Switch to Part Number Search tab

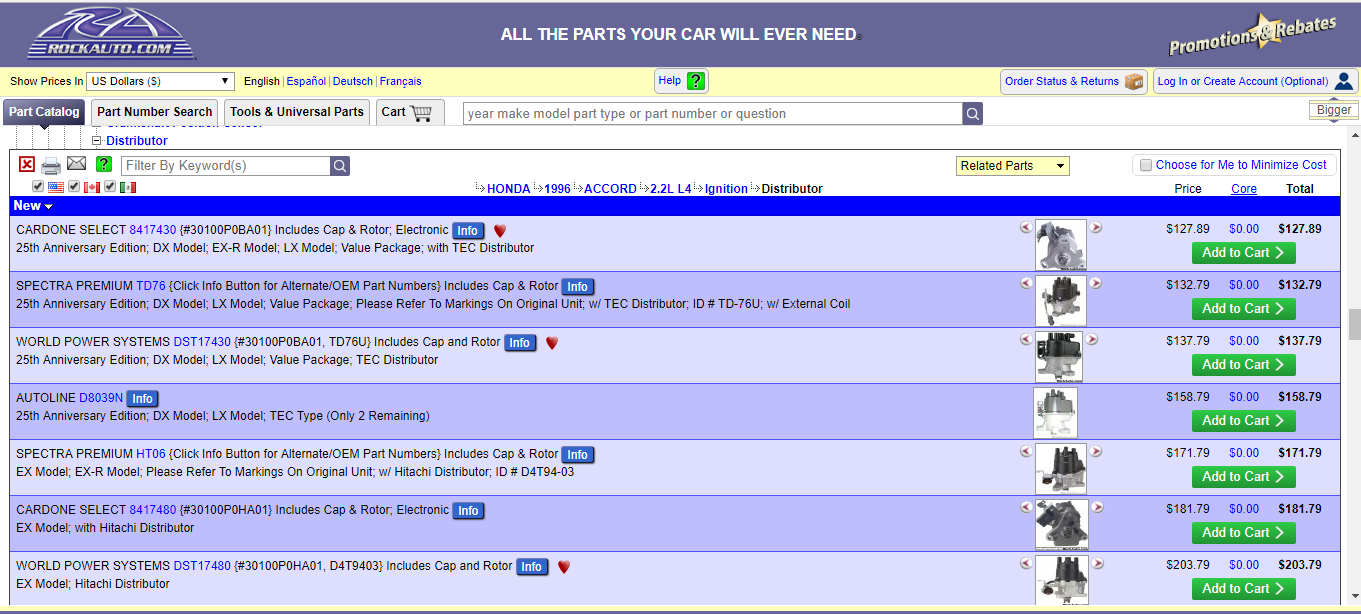point(155,112)
